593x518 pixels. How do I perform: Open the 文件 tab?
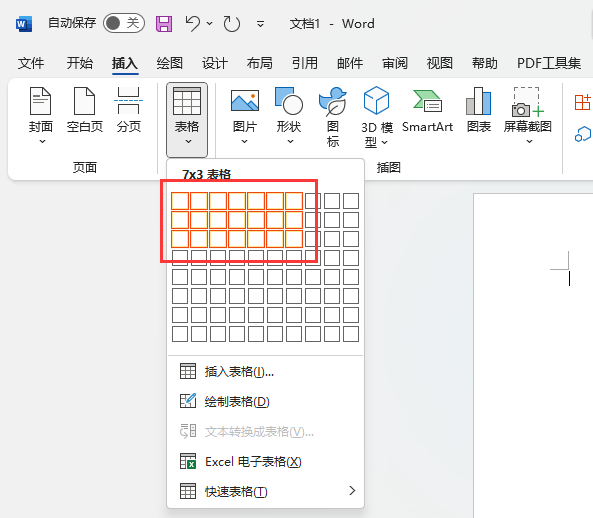tap(31, 63)
